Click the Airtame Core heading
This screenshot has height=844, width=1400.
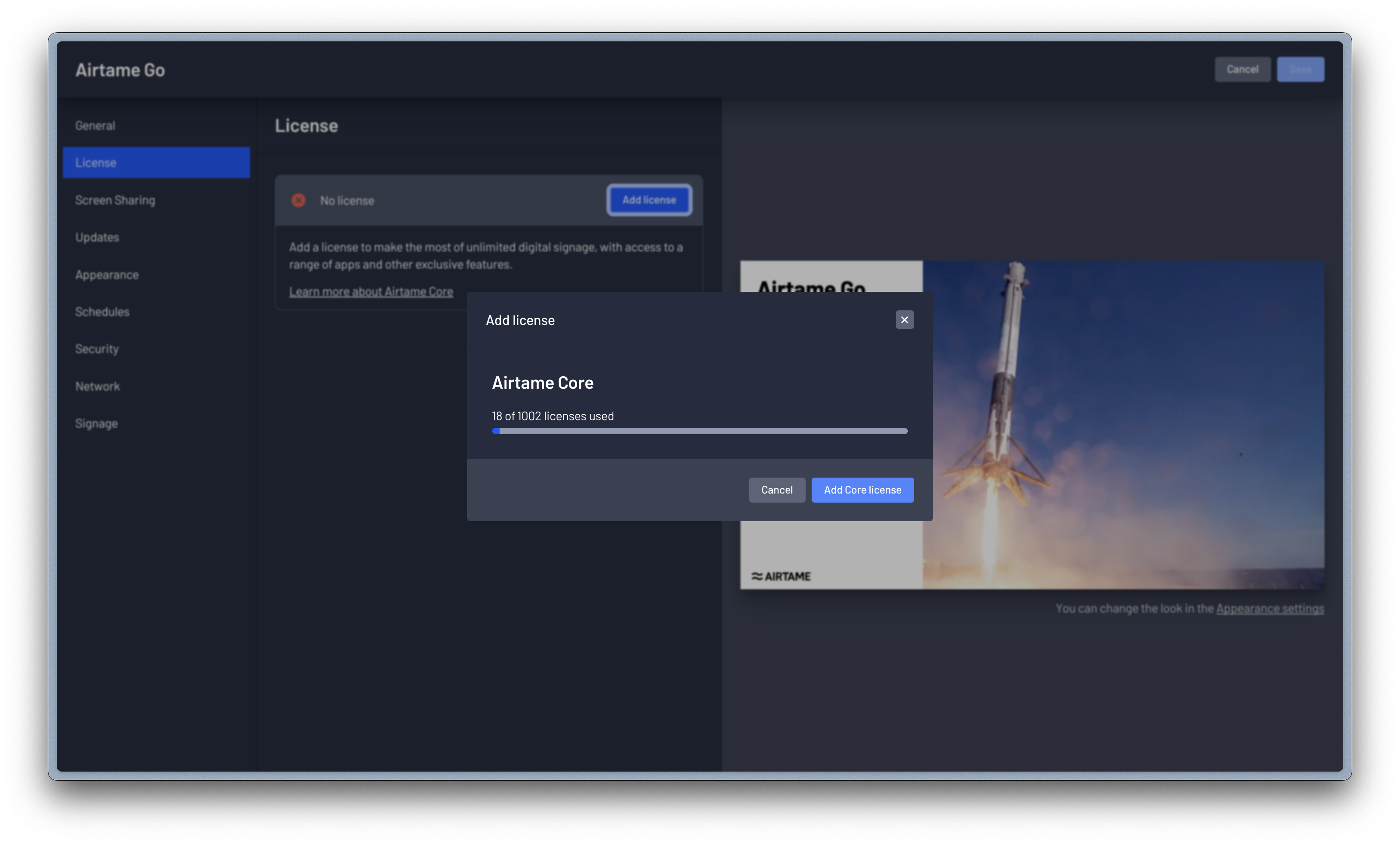click(x=542, y=383)
